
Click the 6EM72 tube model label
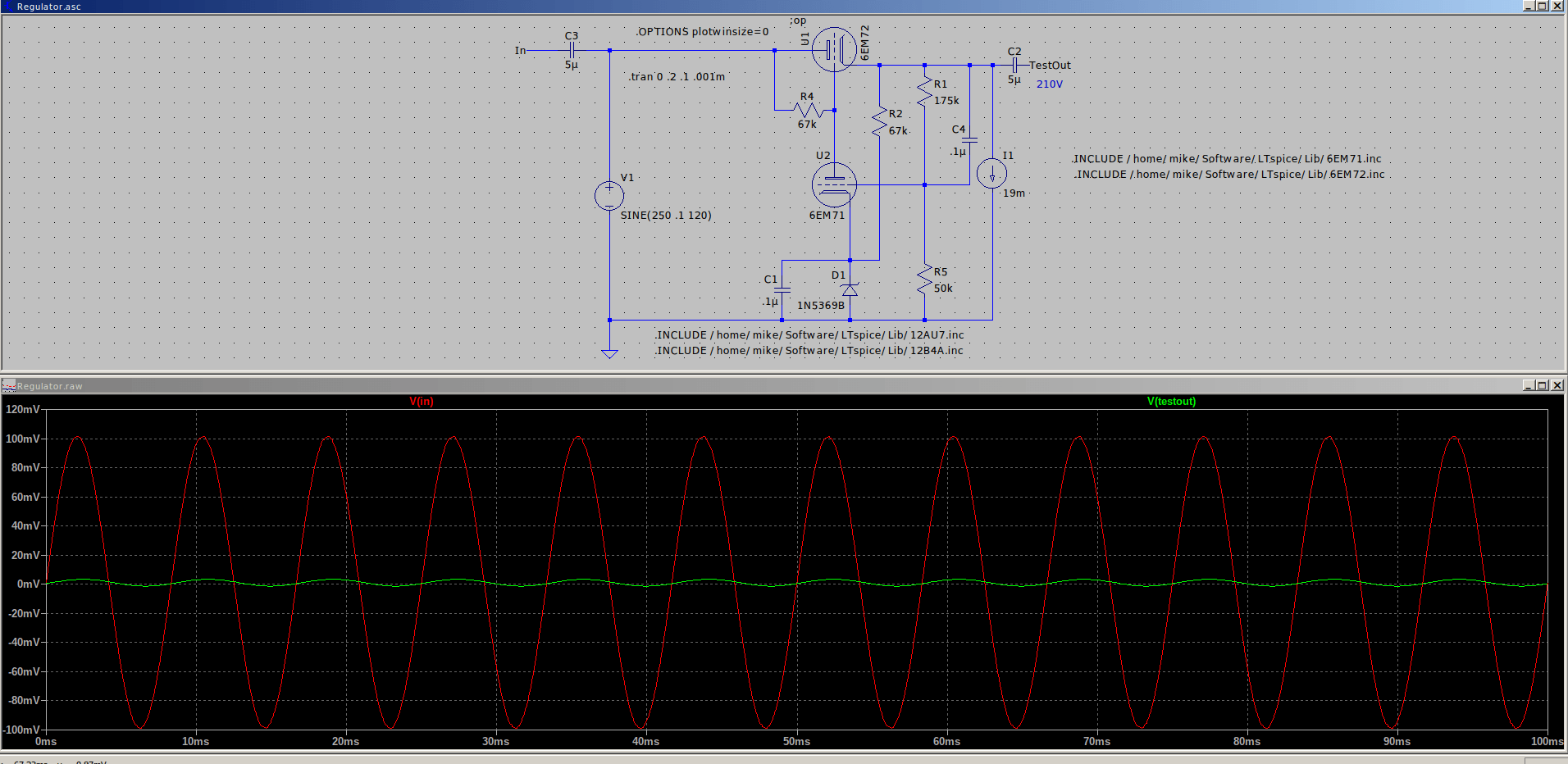pos(864,42)
